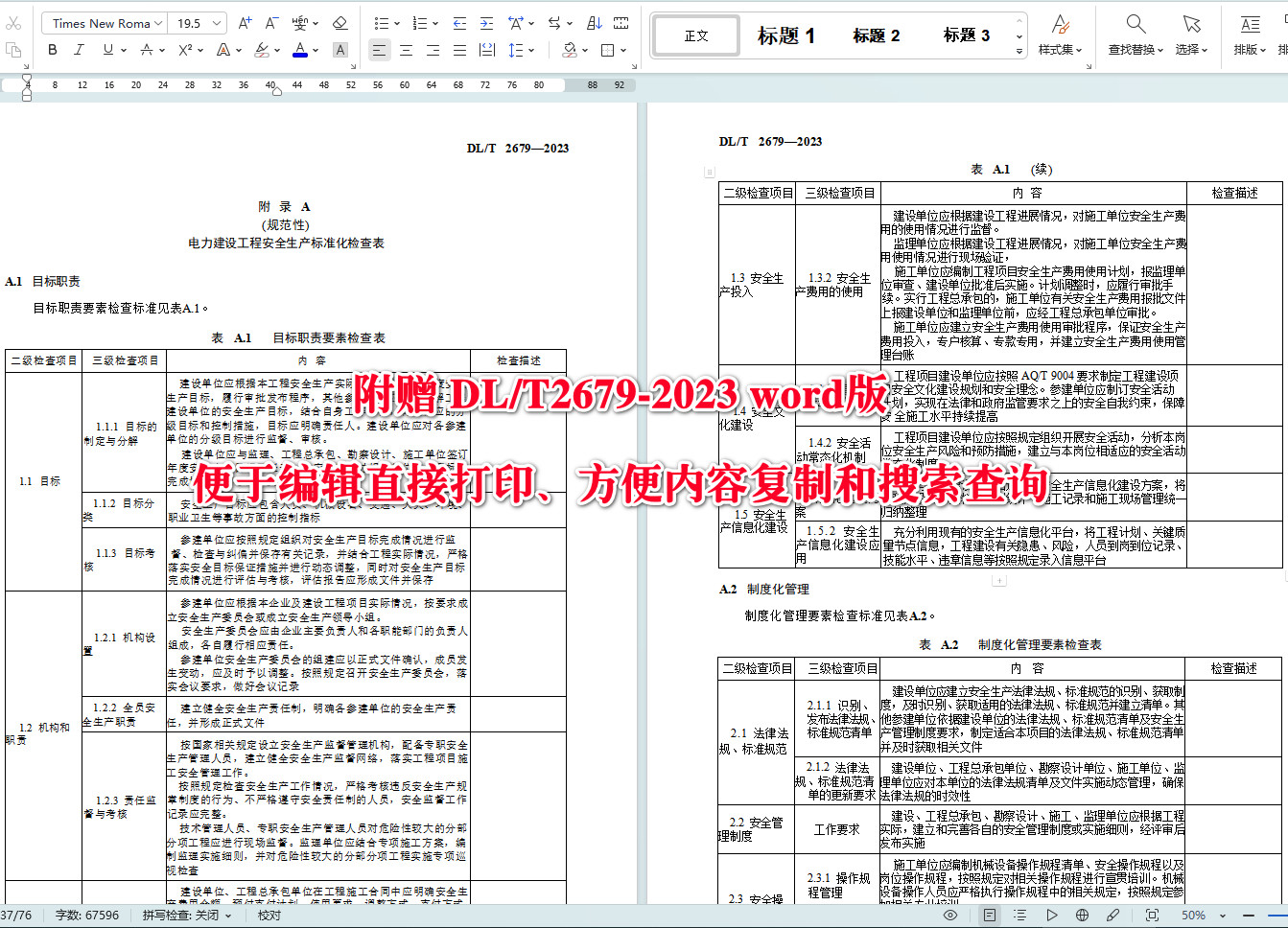Open font color dropdown arrow

pyautogui.click(x=316, y=50)
